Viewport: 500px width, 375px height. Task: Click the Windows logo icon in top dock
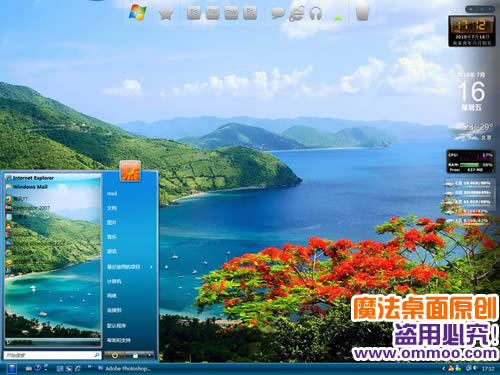click(138, 13)
